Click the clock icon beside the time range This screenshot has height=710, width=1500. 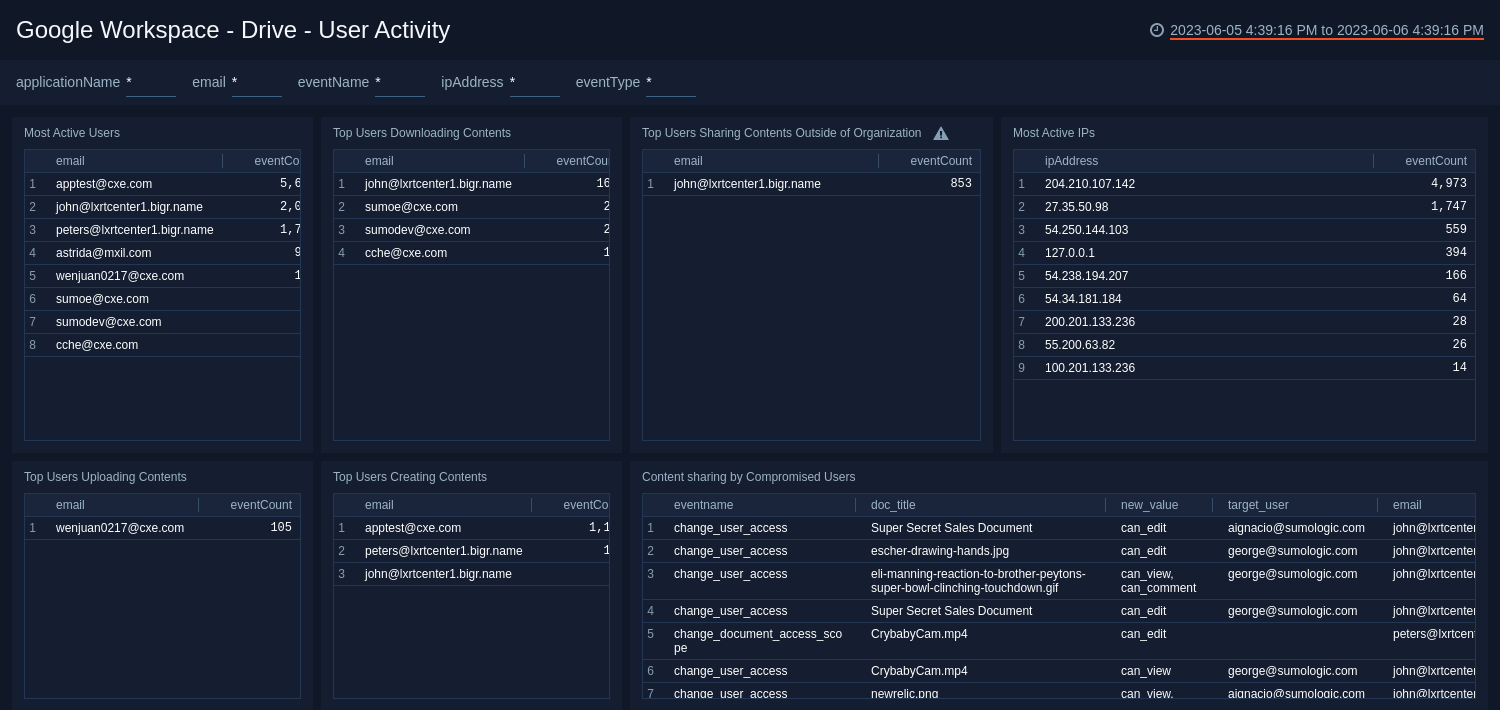pyautogui.click(x=1156, y=30)
